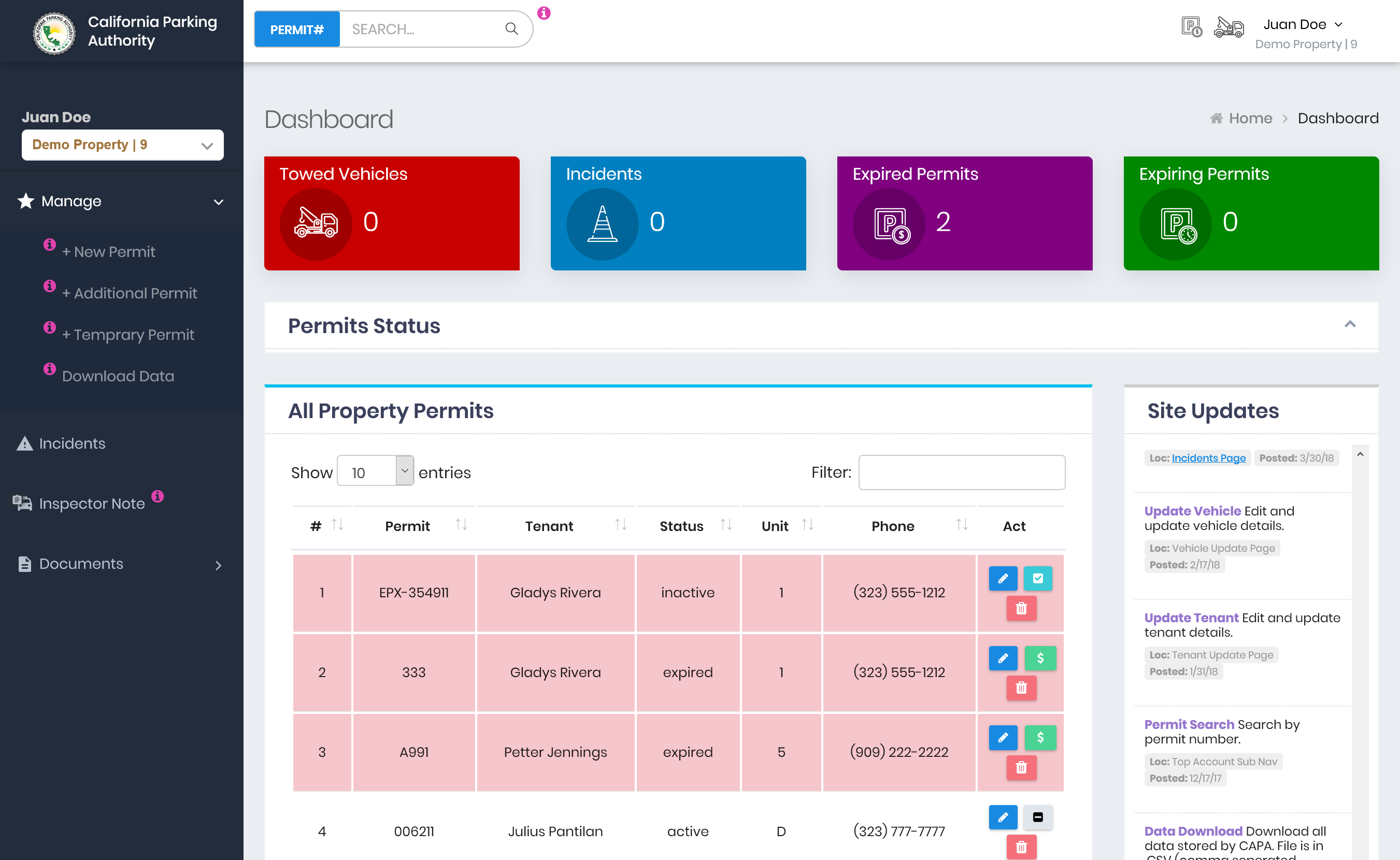Select Download Data in the Manage menu
Screen dimensions: 1400x860
click(118, 376)
